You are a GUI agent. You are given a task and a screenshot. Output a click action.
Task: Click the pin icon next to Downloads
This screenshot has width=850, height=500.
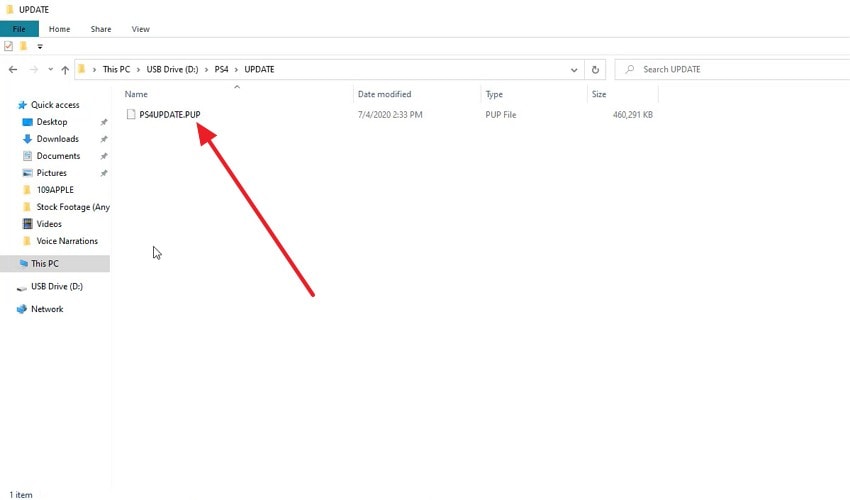pos(104,139)
